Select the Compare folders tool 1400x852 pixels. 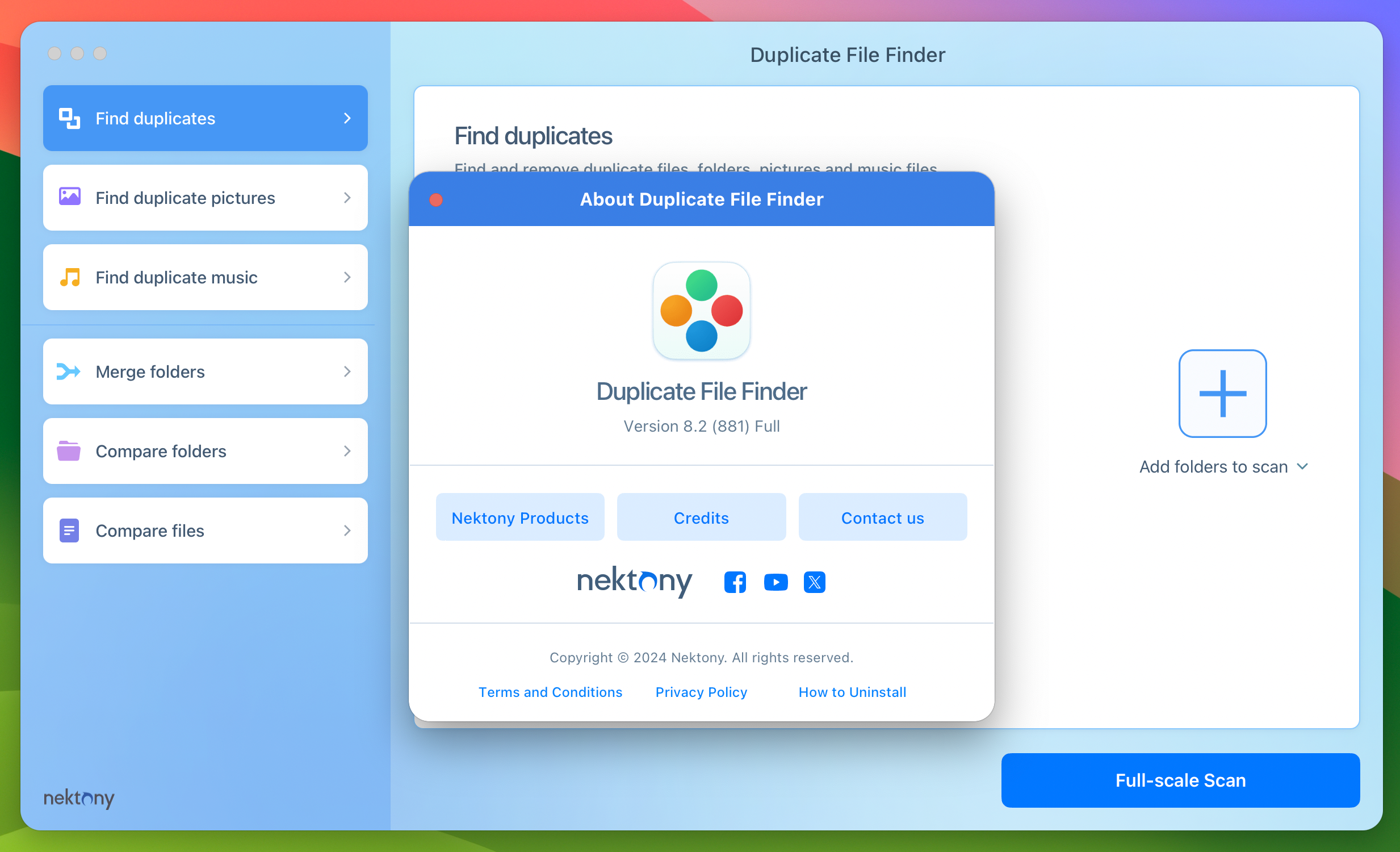(x=204, y=450)
